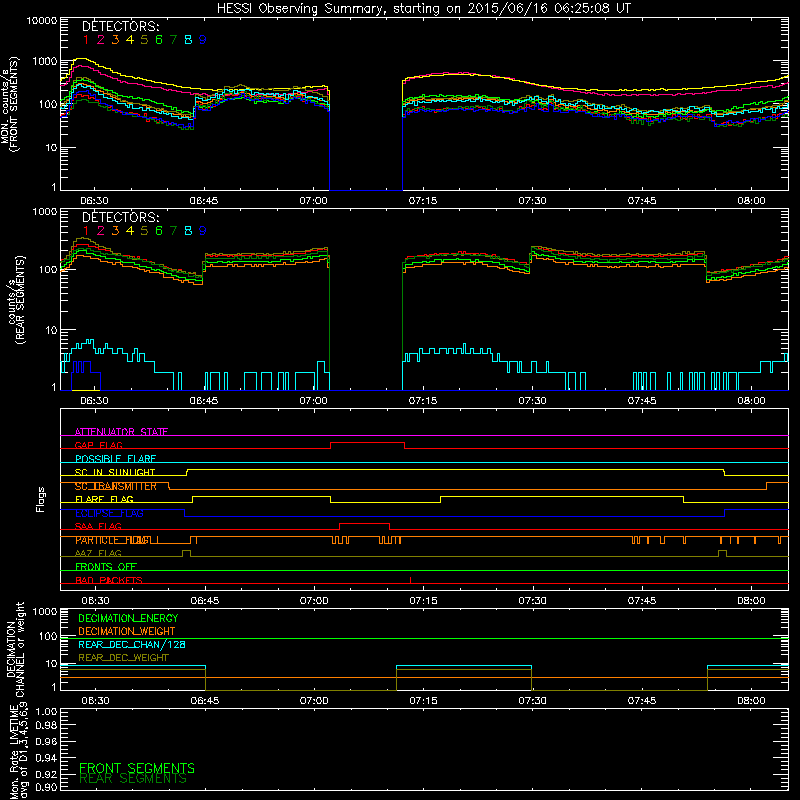Click the 'counts/s (REAR SEGMENTS)' axis title
The image size is (800, 800).
pyautogui.click(x=15, y=300)
